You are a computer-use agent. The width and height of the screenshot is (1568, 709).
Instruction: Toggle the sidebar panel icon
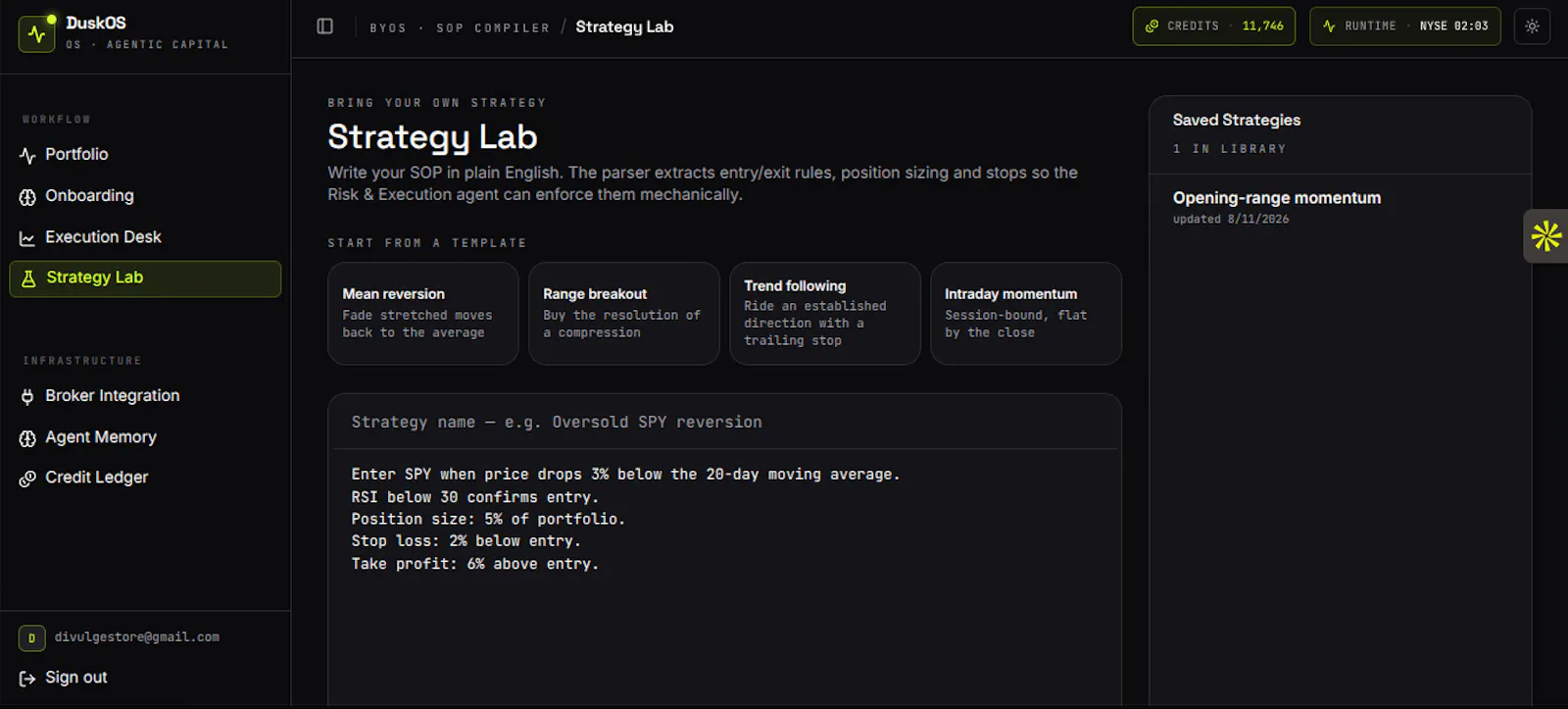[x=325, y=26]
